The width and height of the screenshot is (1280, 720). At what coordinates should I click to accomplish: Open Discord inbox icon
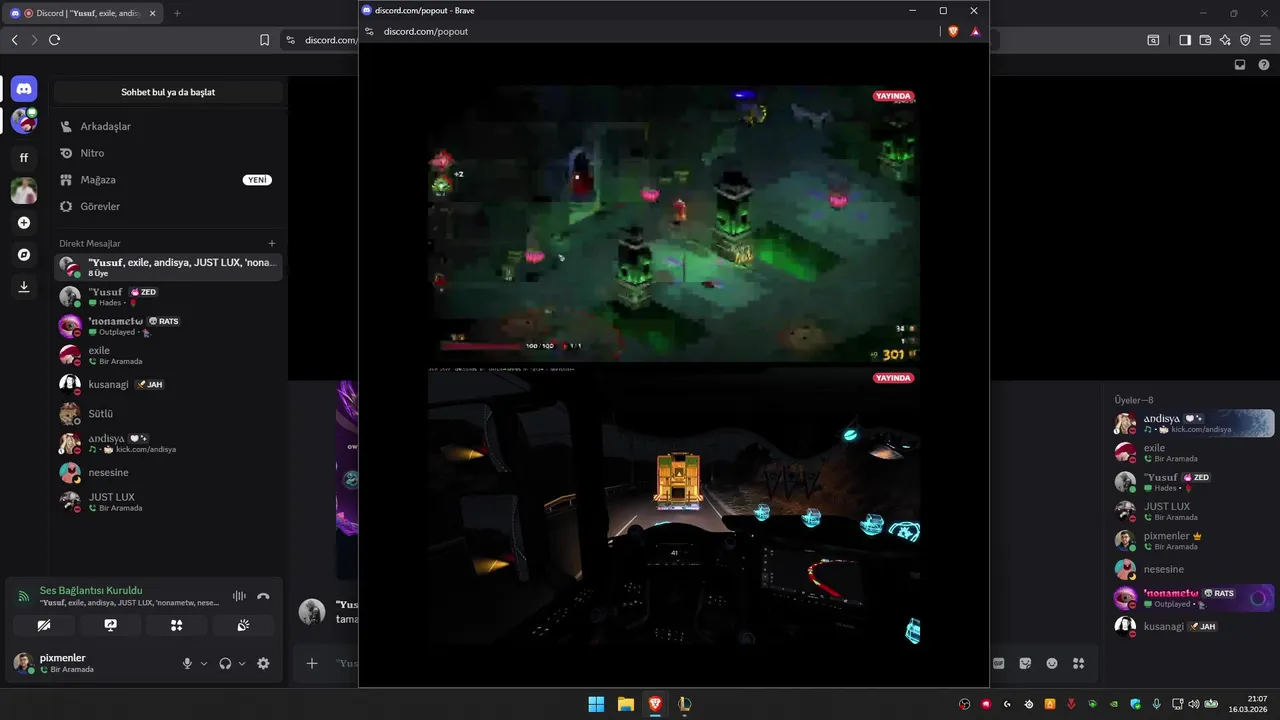tap(1240, 64)
